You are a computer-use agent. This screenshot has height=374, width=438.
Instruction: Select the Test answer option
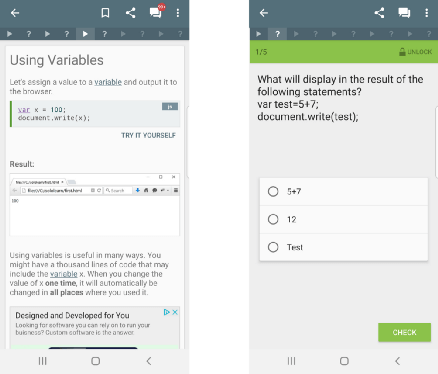pos(344,247)
